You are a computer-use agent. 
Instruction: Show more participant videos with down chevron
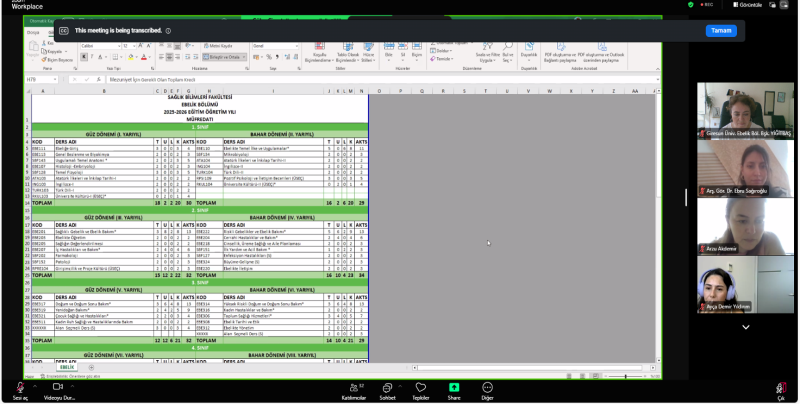[x=745, y=327]
